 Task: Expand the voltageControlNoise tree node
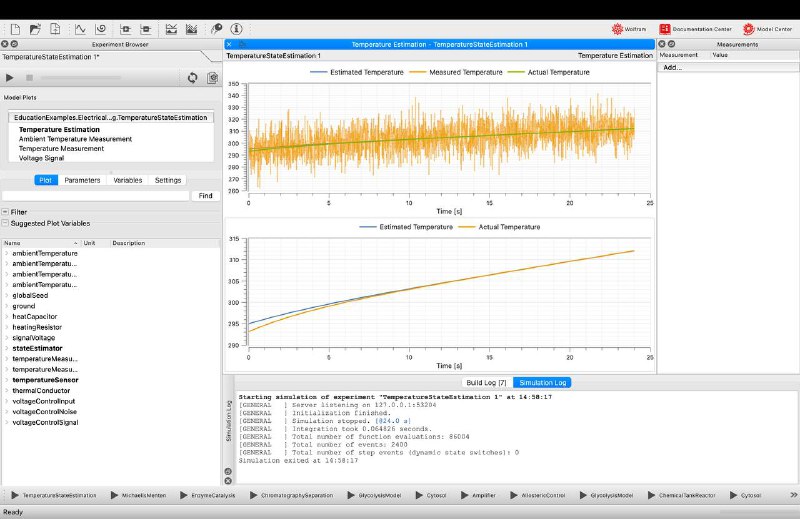click(7, 412)
